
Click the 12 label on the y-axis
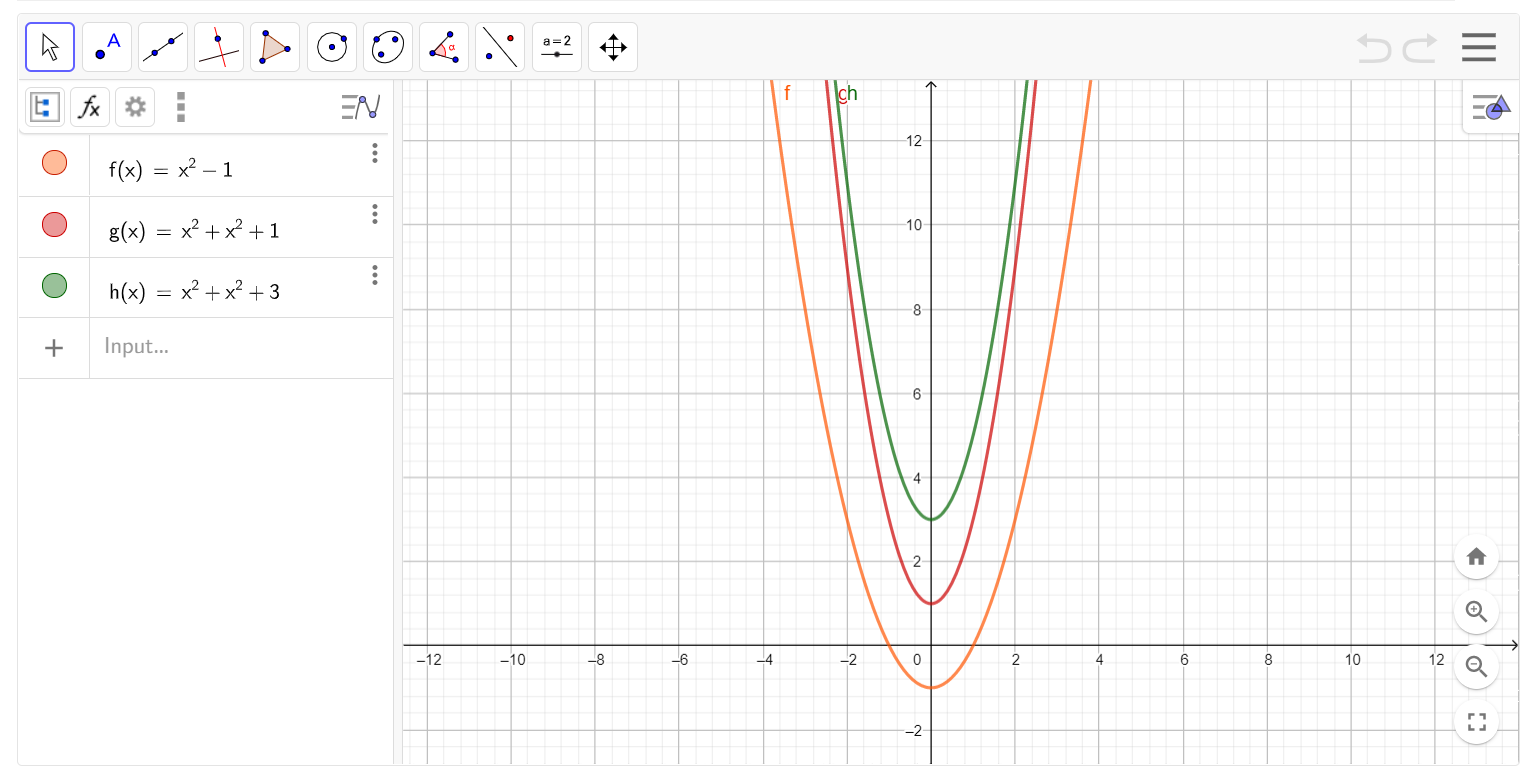coord(914,141)
